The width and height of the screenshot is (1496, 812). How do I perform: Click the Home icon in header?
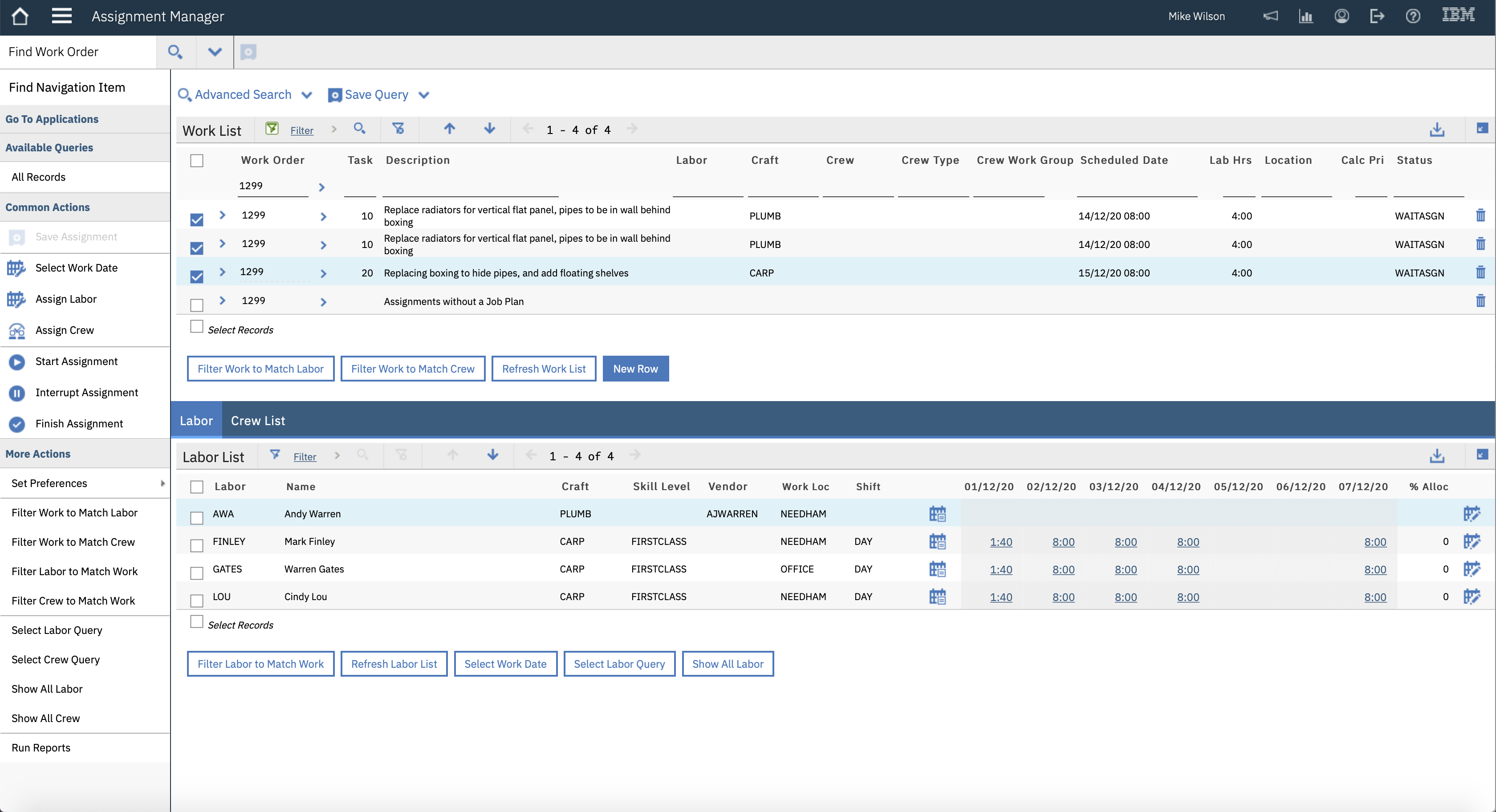[20, 16]
